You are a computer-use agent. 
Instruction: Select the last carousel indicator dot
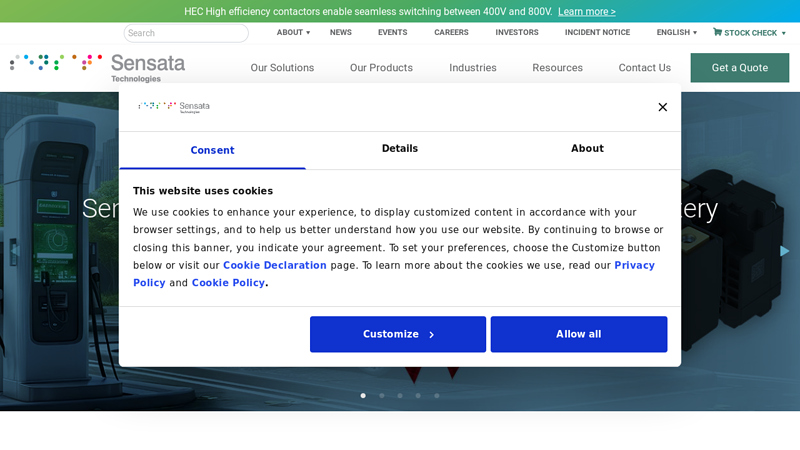tap(437, 395)
